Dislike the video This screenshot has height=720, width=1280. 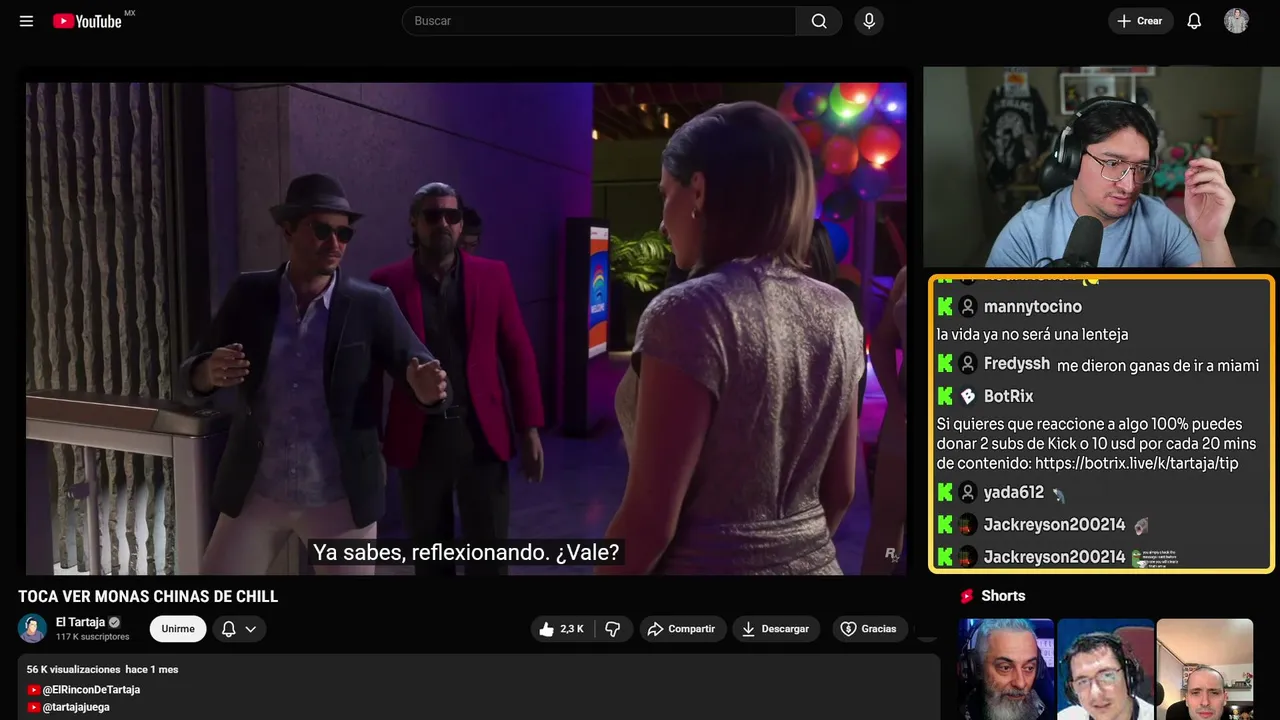coord(613,629)
